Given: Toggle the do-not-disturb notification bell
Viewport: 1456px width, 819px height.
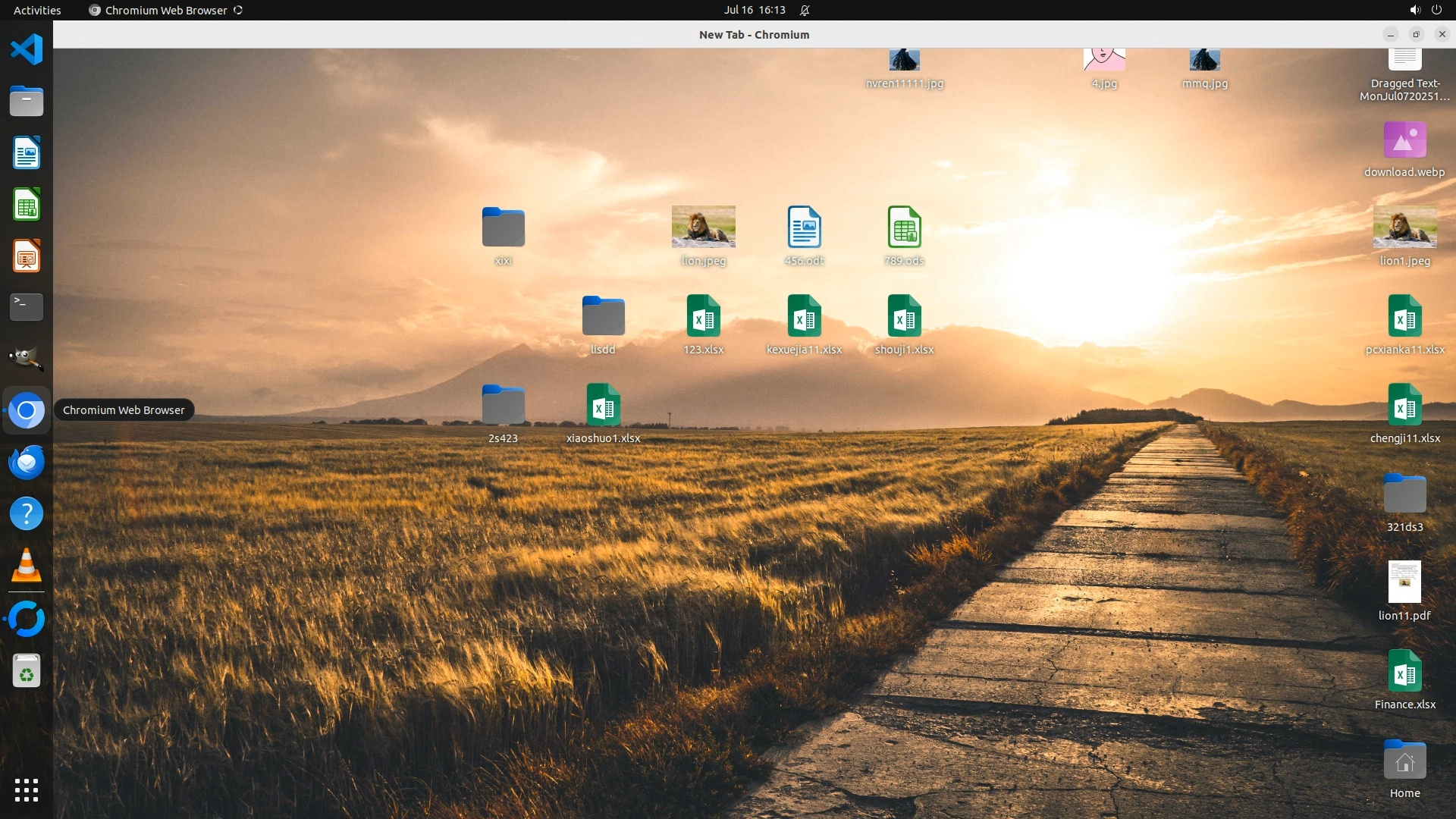Looking at the screenshot, I should tap(805, 10).
